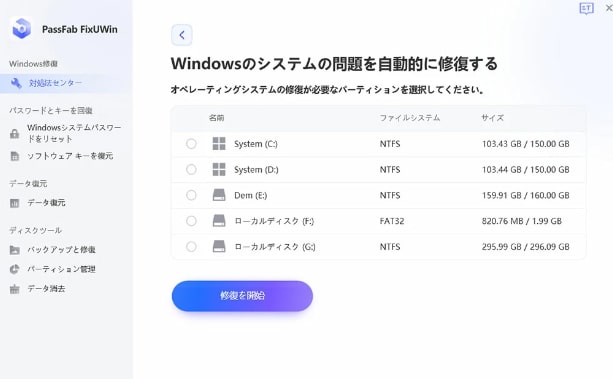This screenshot has height=379, width=613.
Task: Click the サイズ column header
Action: (493, 118)
